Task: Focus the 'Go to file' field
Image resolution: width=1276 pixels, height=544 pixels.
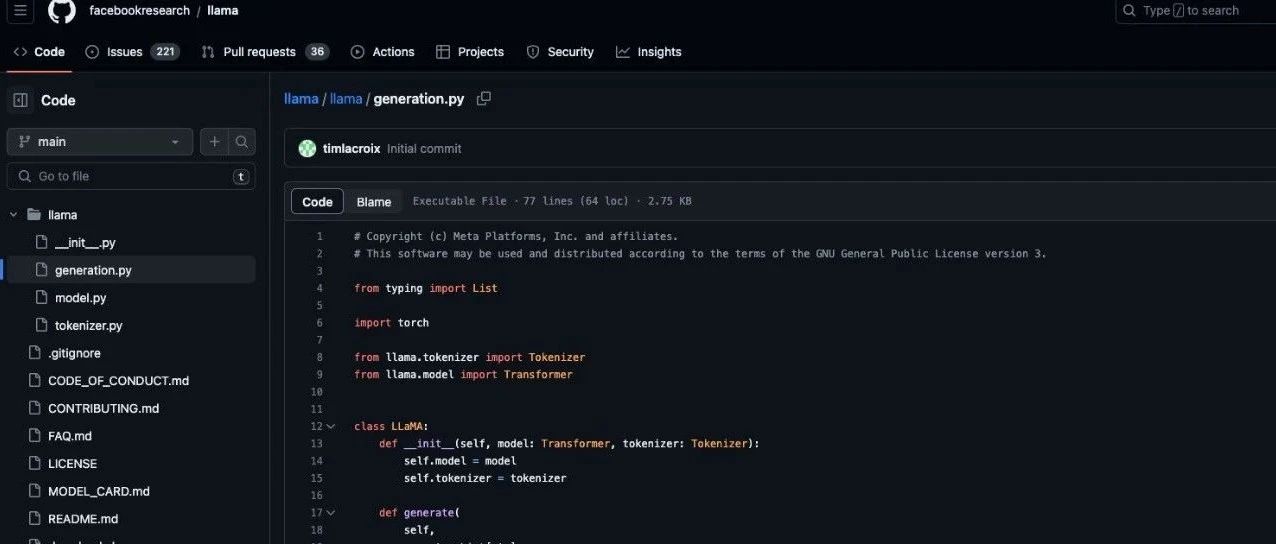Action: 131,176
